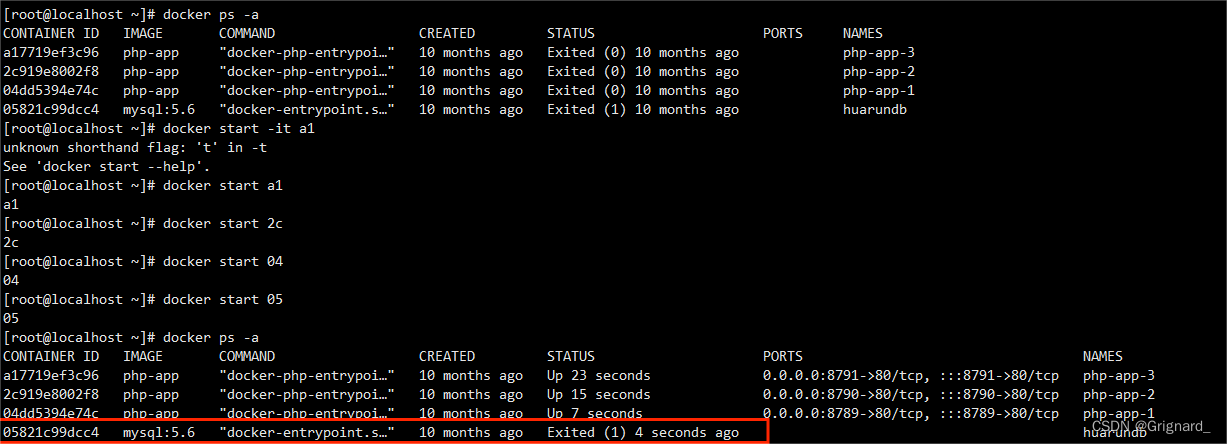
Task: Select port mapping '0.0.0.0:8789->80/tcp, :::8789->80/tcp'
Action: coord(911,413)
